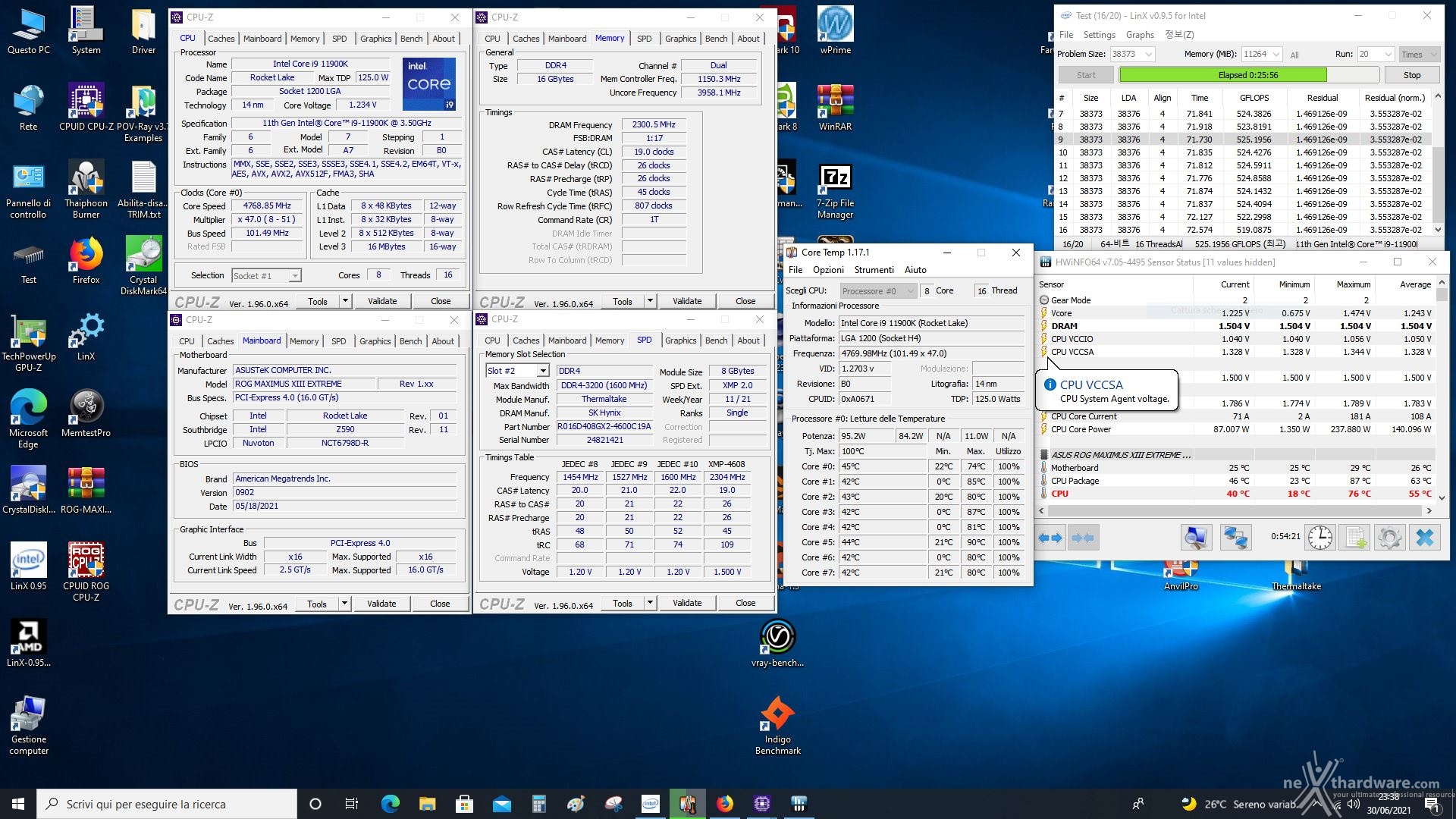The width and height of the screenshot is (1456, 819).
Task: Click the expand columns arrows button in HWiNFO64
Action: coord(1050,538)
